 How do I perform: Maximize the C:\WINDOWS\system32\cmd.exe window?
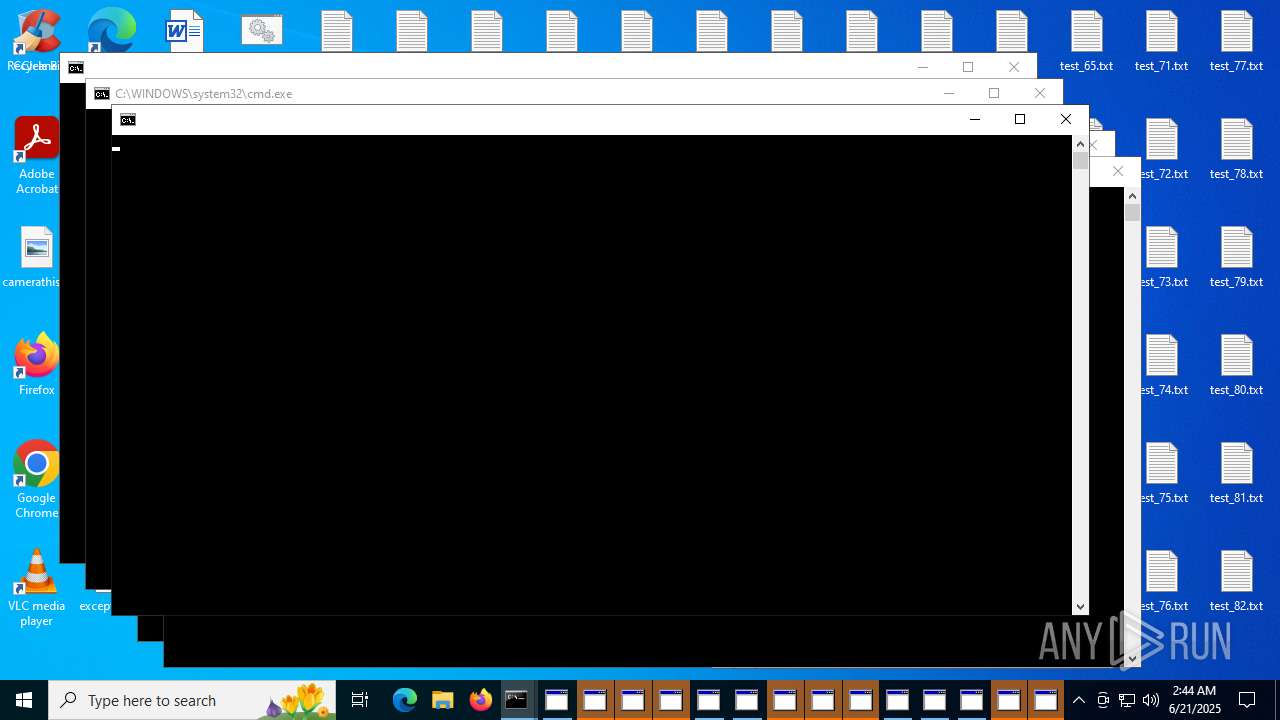(994, 93)
